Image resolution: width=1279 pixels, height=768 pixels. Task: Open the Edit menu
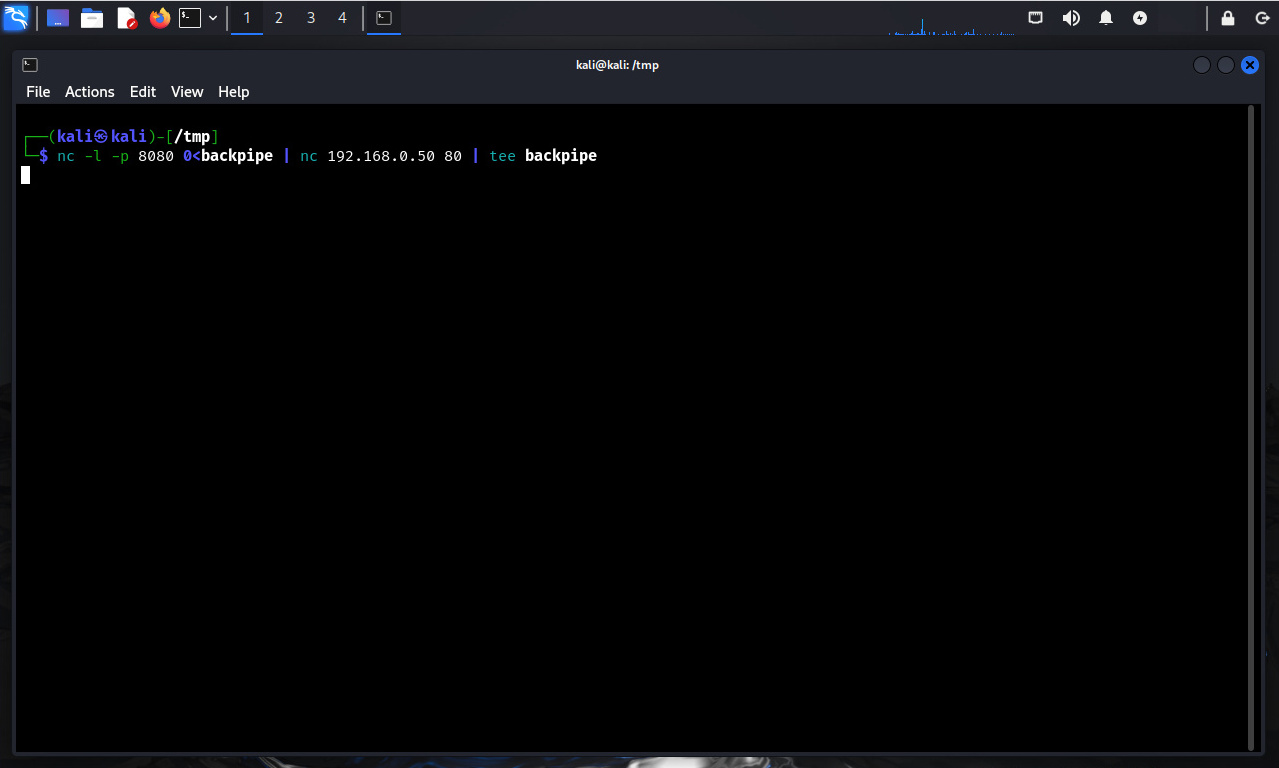[x=143, y=92]
